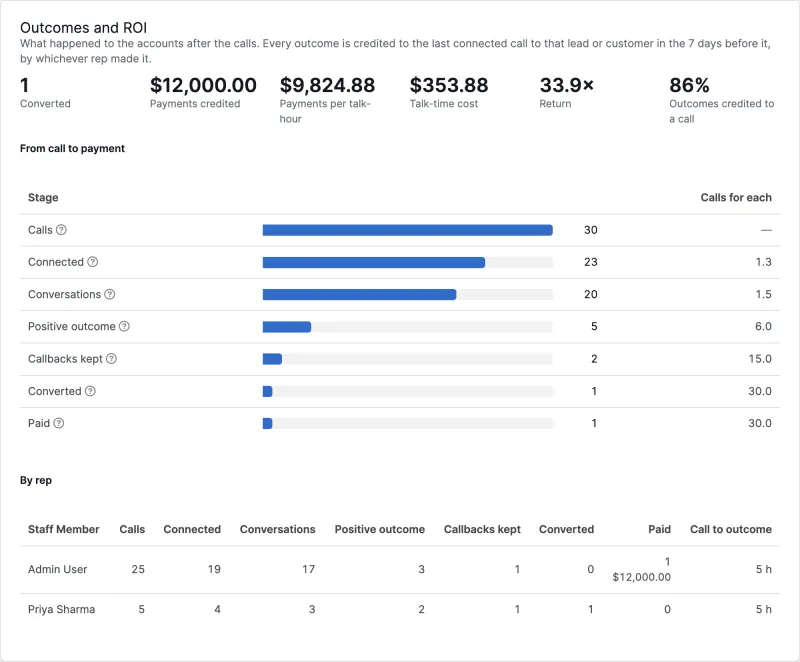
Task: Click the Callbacks kept calls-for-each 15.0
Action: tap(760, 359)
